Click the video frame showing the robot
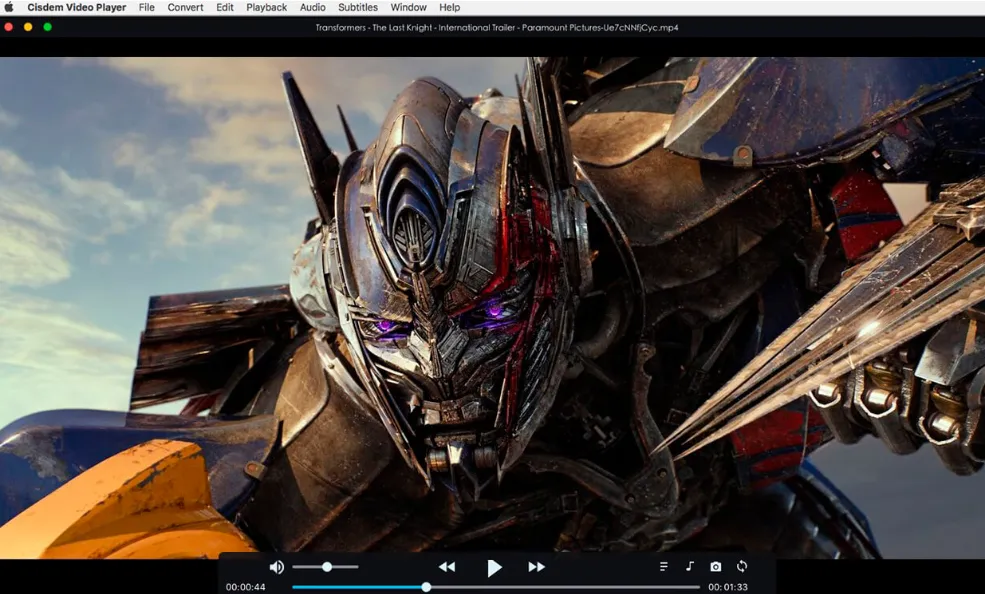Screen dimensions: 985x594 [492, 308]
